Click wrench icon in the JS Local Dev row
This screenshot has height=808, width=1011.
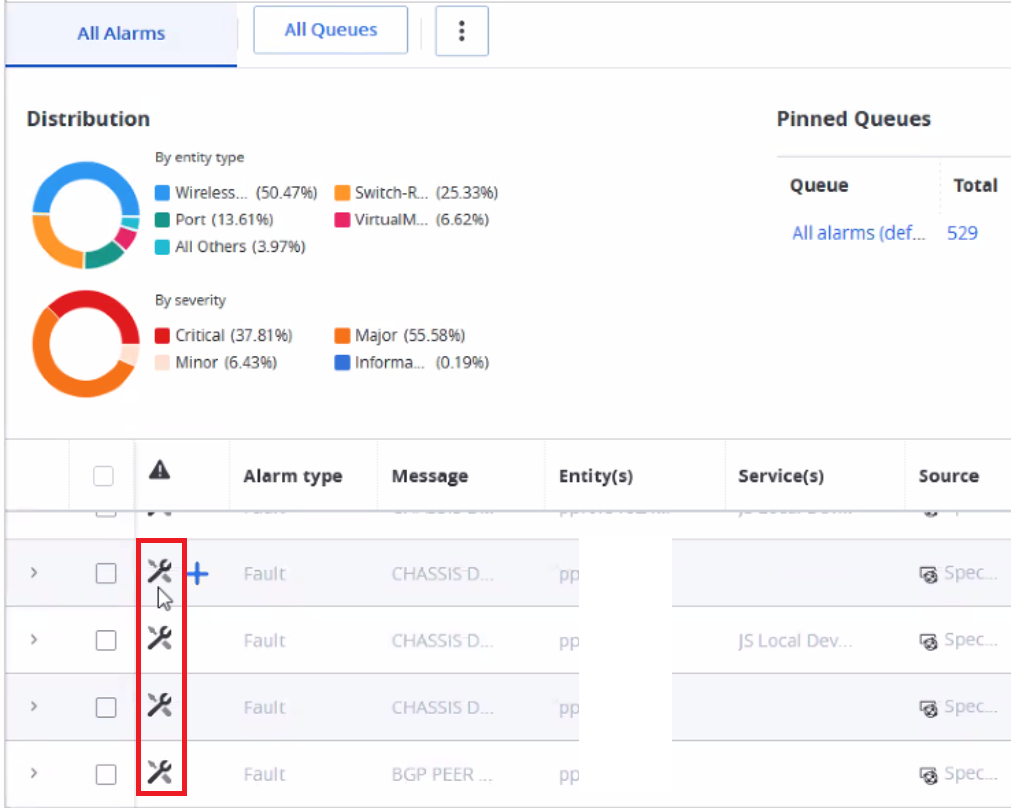pos(160,638)
